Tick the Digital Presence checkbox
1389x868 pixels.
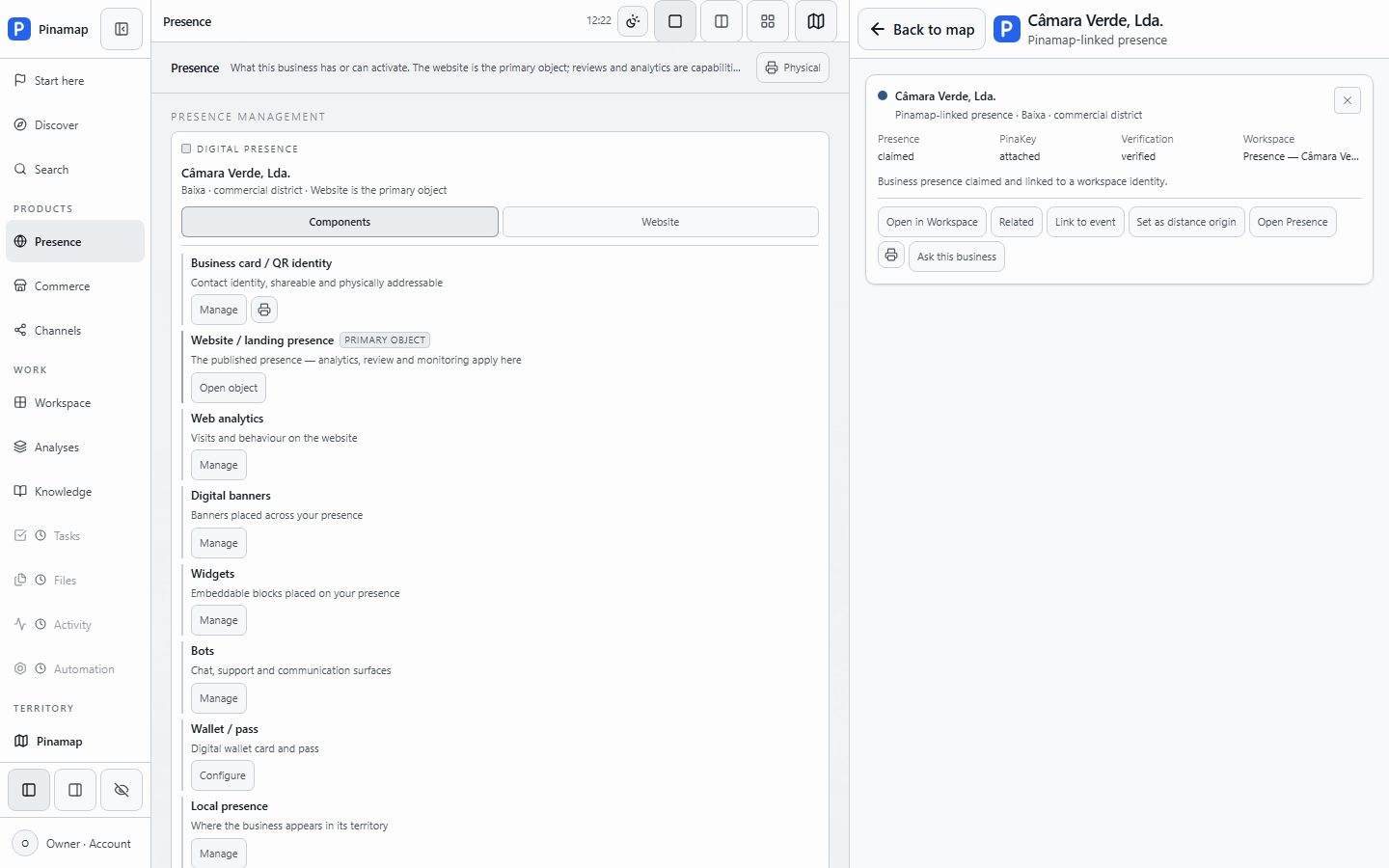point(186,149)
